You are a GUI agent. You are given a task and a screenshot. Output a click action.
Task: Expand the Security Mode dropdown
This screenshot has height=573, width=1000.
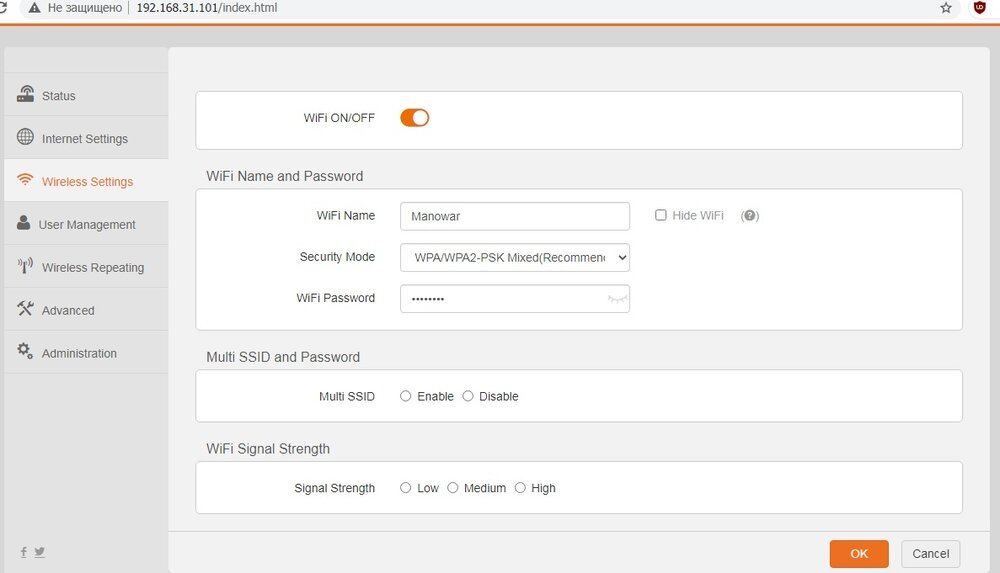pos(515,257)
